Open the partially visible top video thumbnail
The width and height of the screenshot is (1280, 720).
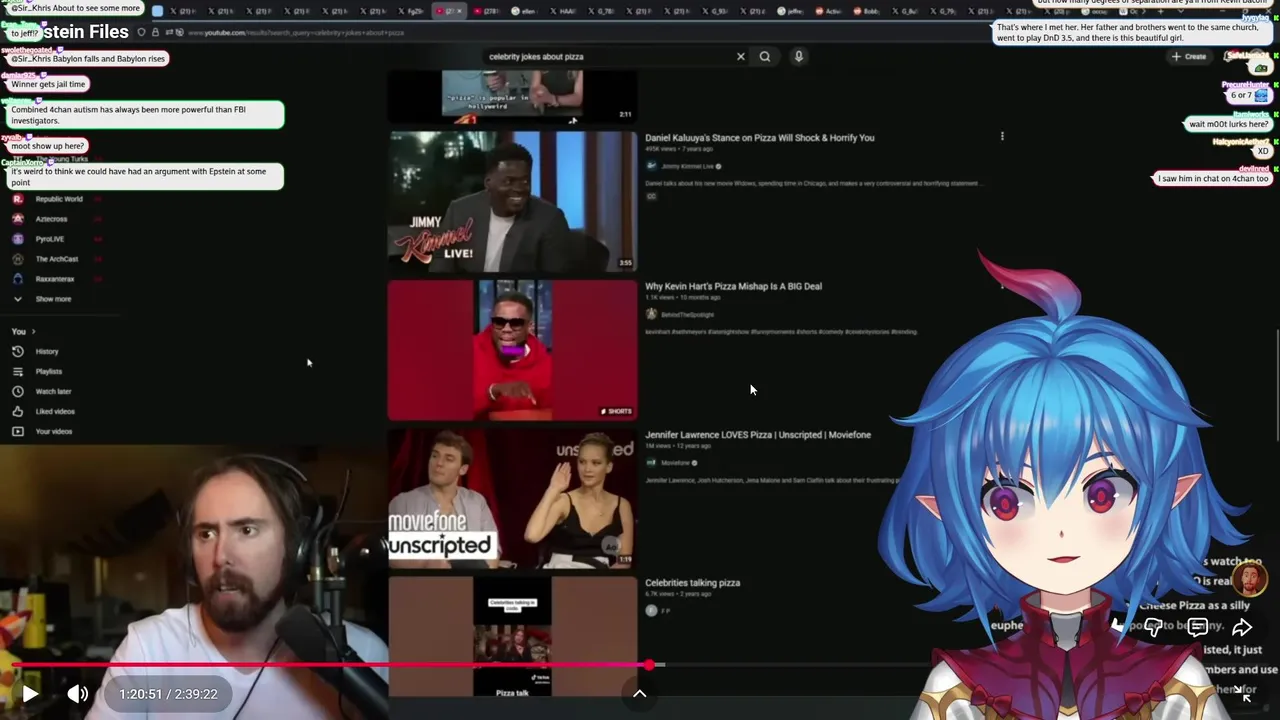pos(512,96)
